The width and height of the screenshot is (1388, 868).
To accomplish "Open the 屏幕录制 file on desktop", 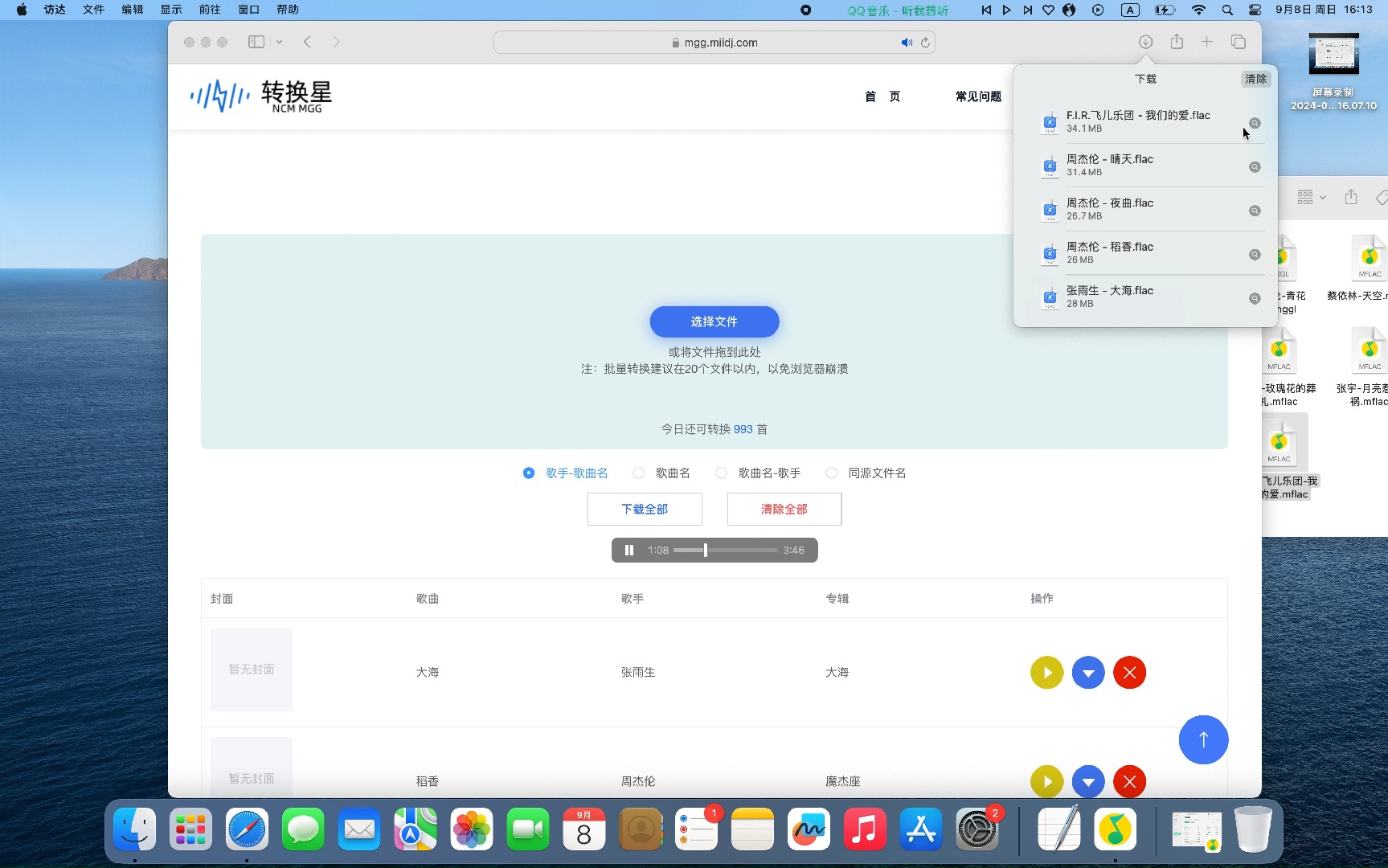I will pos(1333,71).
